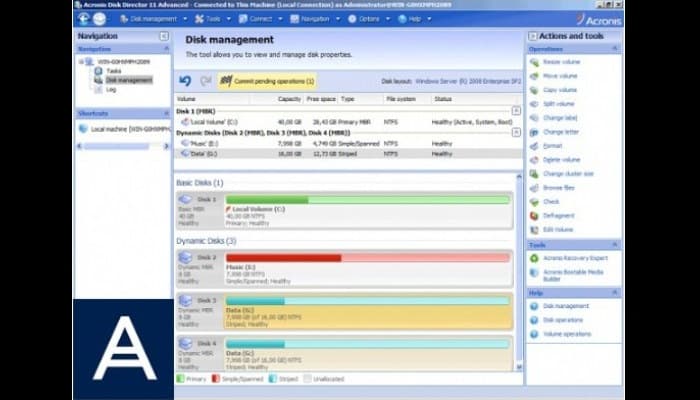700x400 pixels.
Task: Click the blue Striped legend swatch
Action: point(273,379)
